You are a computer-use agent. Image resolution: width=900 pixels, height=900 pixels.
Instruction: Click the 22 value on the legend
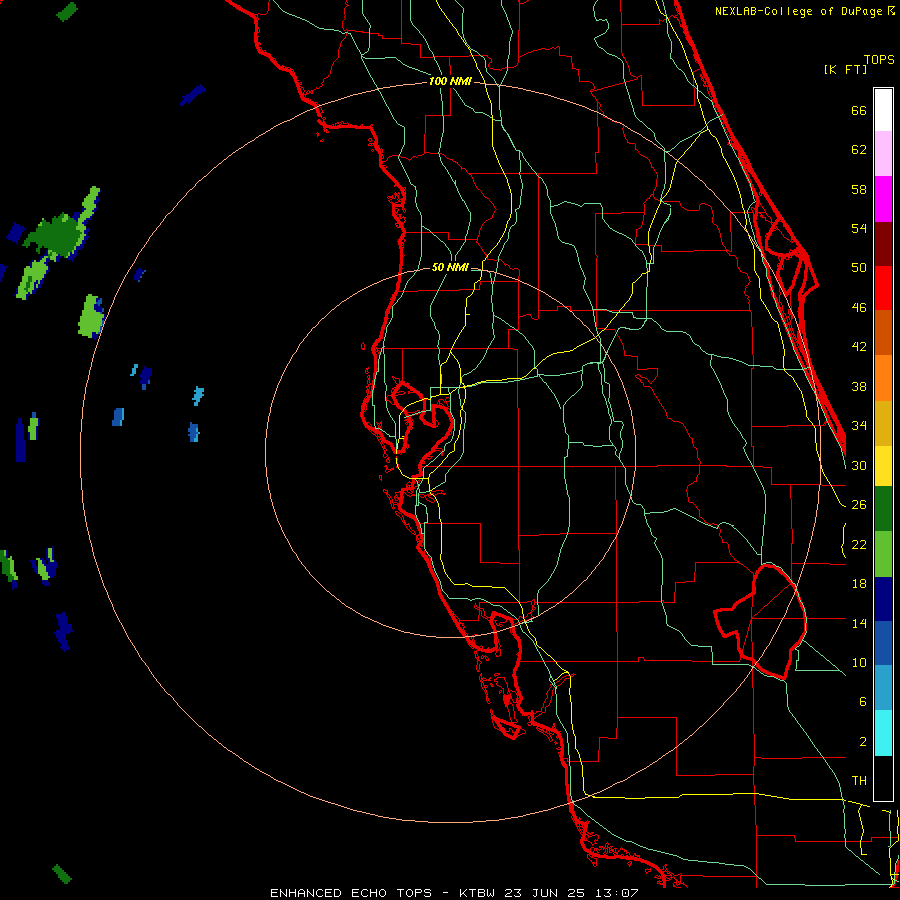point(859,544)
